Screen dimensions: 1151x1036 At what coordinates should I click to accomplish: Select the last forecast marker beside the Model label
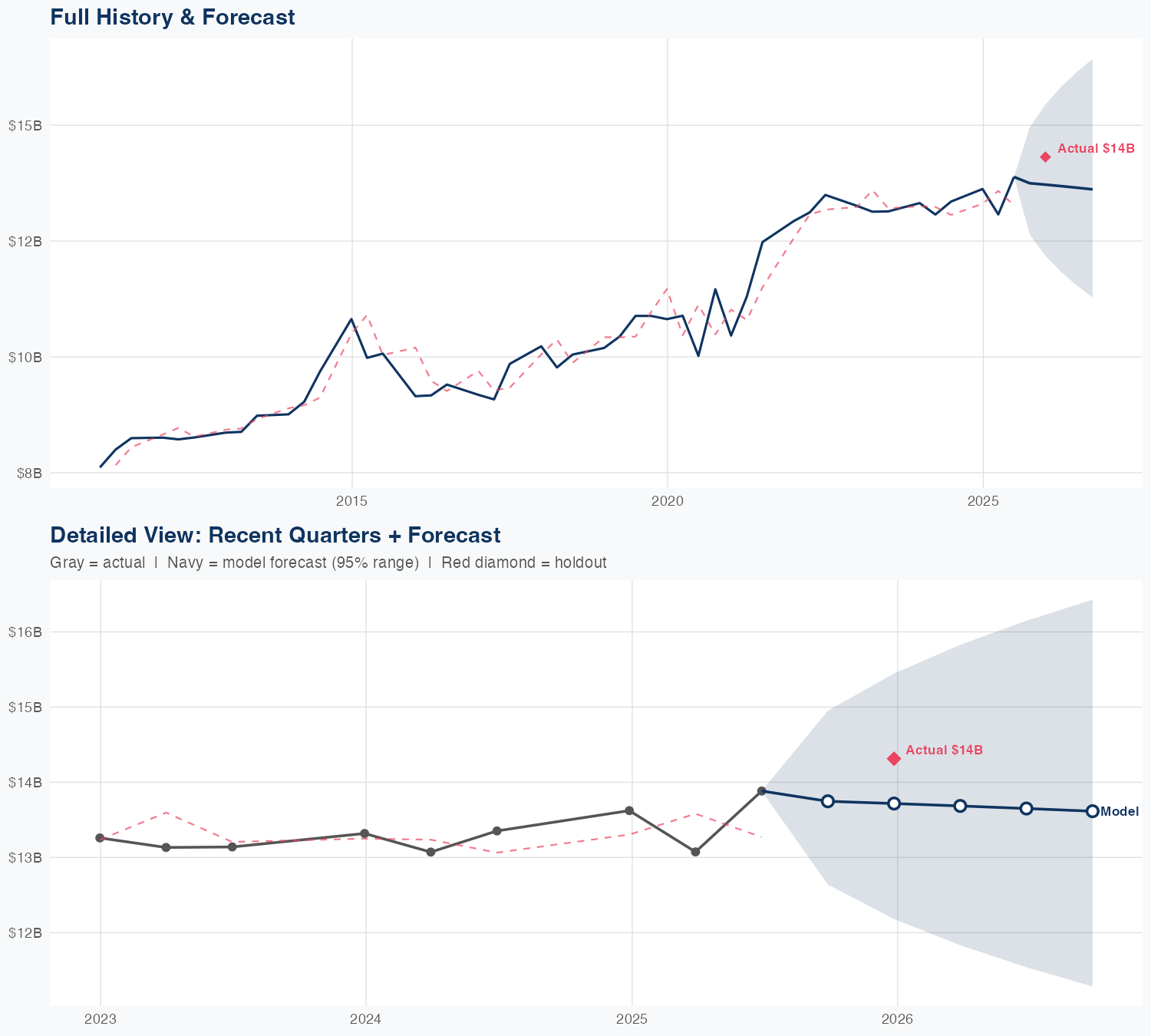(x=1092, y=811)
